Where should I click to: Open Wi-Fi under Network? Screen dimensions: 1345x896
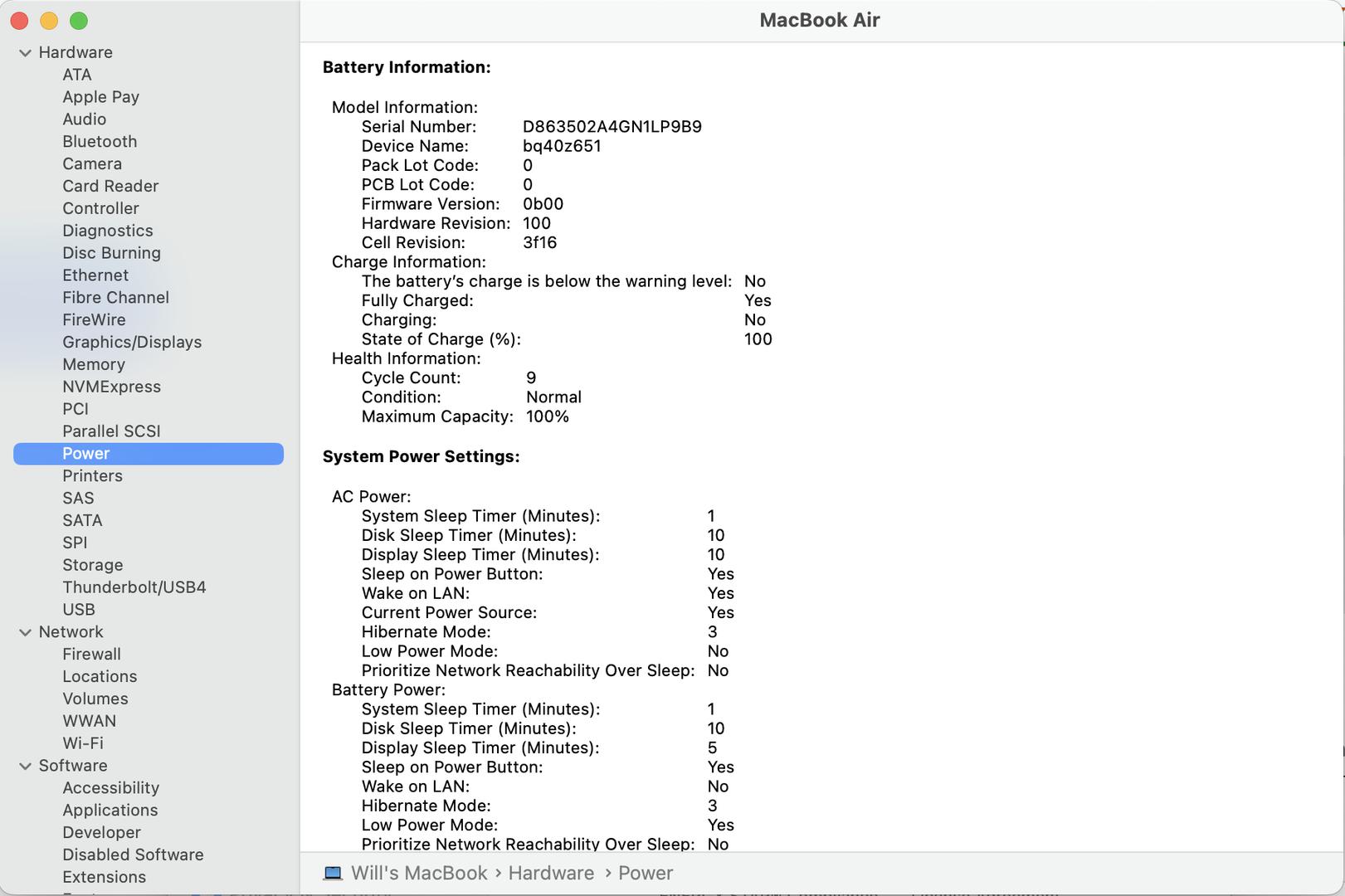[x=83, y=743]
